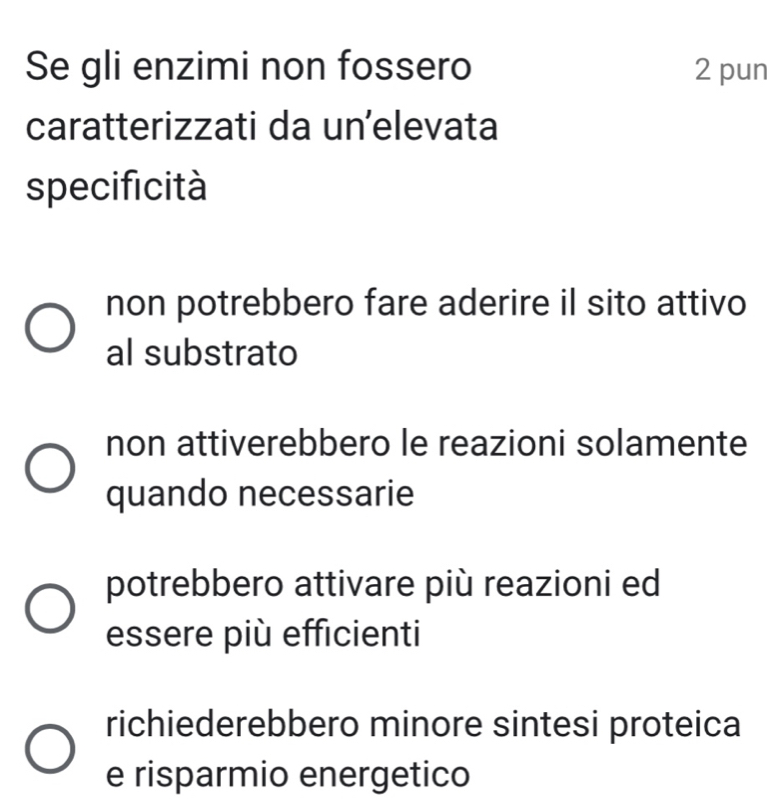This screenshot has height=812, width=767.
Task: Click the text line "non attiverebbero le reazioni solamente"
Action: click(425, 443)
